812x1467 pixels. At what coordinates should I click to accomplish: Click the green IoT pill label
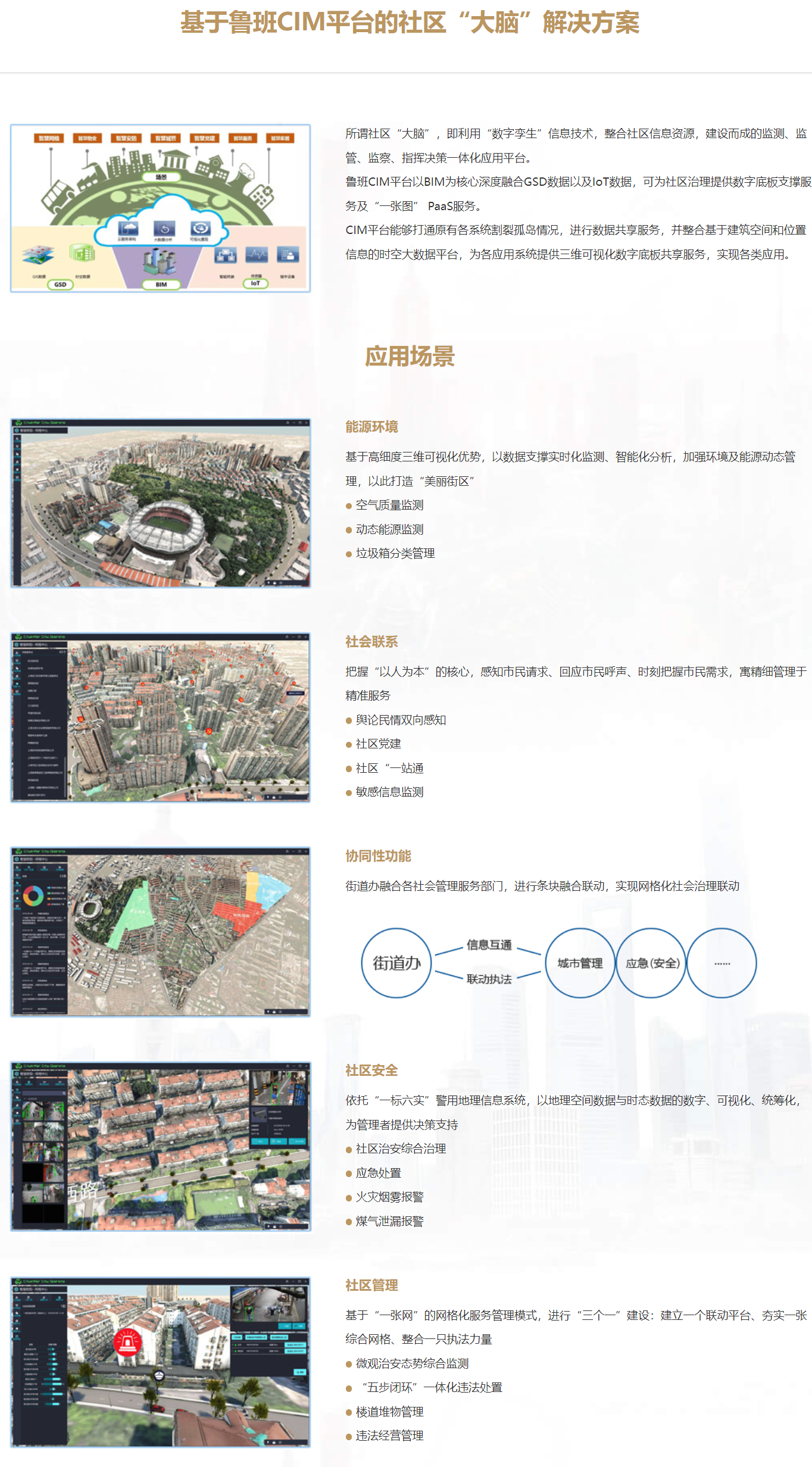click(x=255, y=283)
